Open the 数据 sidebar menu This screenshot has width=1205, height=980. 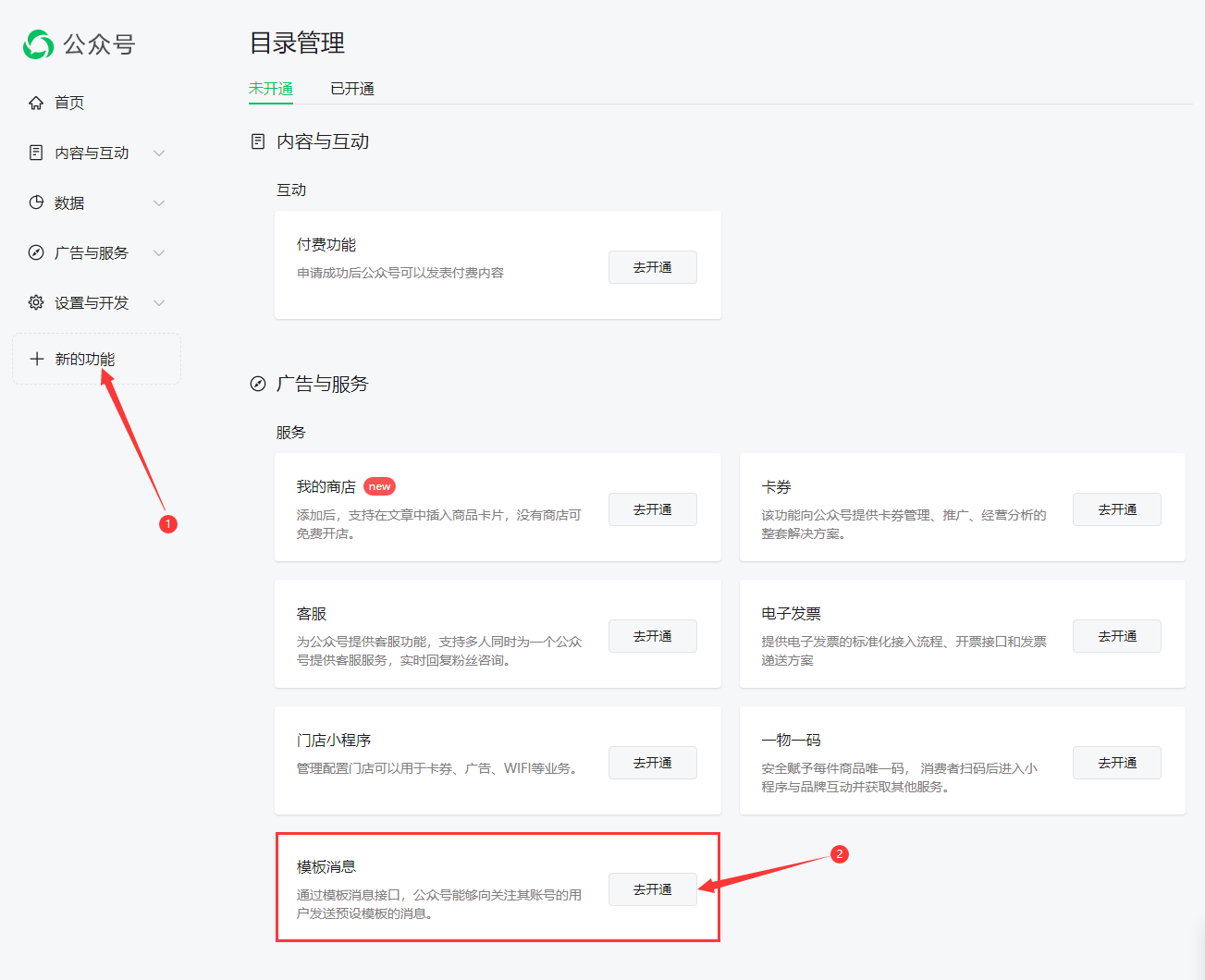pyautogui.click(x=96, y=202)
